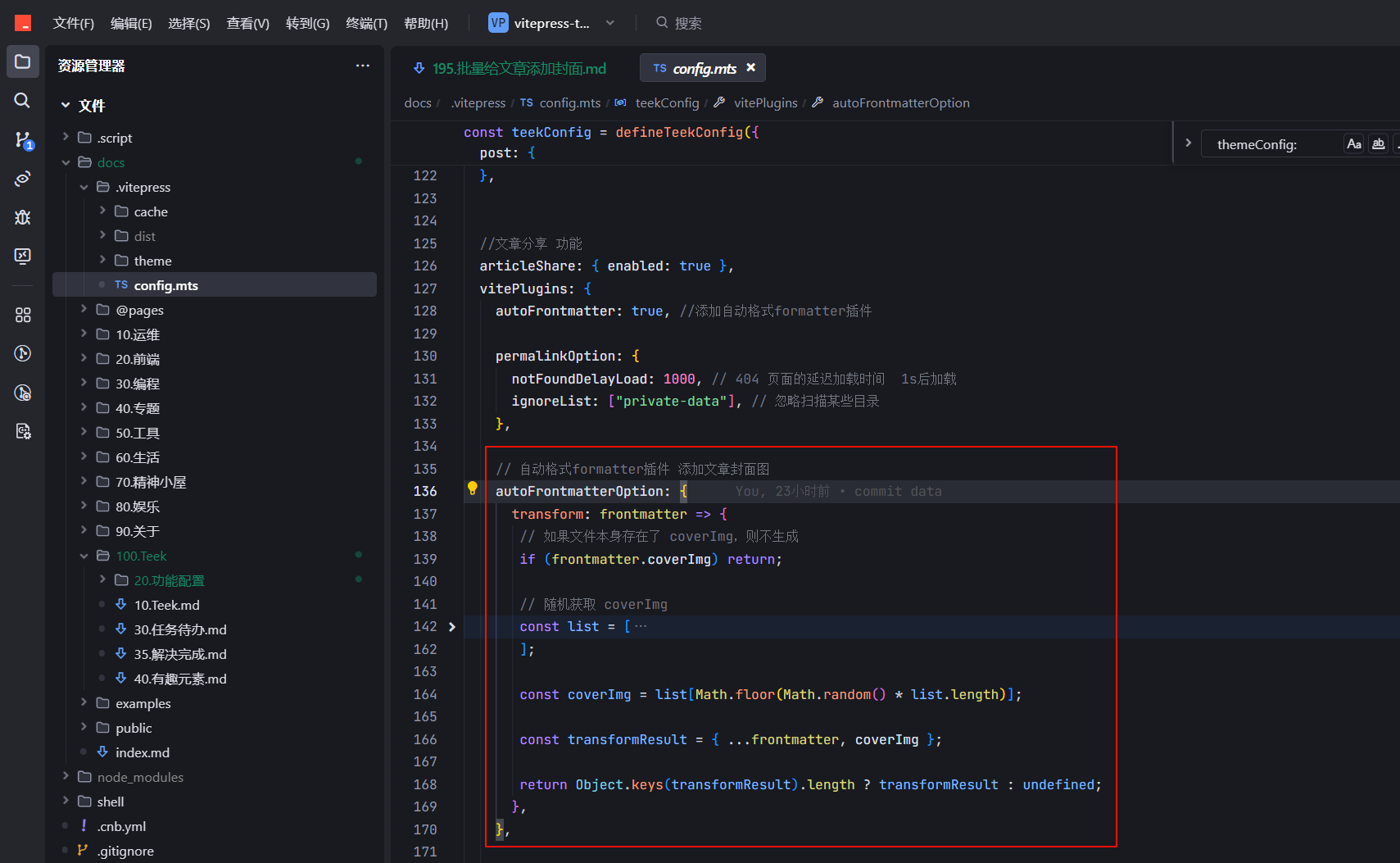Open 35.解决完成.md file

point(180,654)
